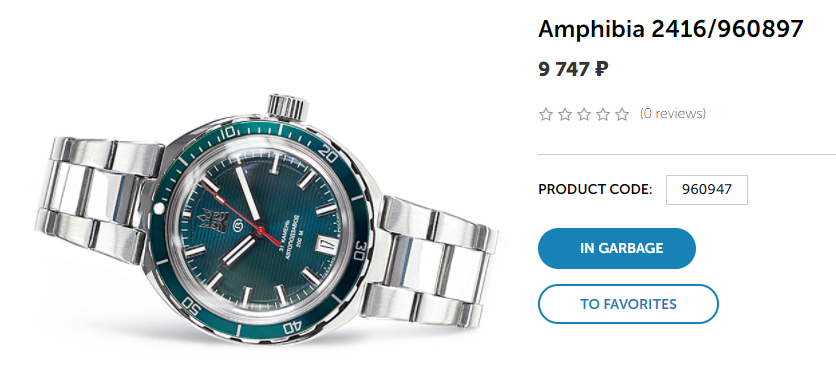
Task: Open the (0 reviews) link
Action: pyautogui.click(x=673, y=114)
